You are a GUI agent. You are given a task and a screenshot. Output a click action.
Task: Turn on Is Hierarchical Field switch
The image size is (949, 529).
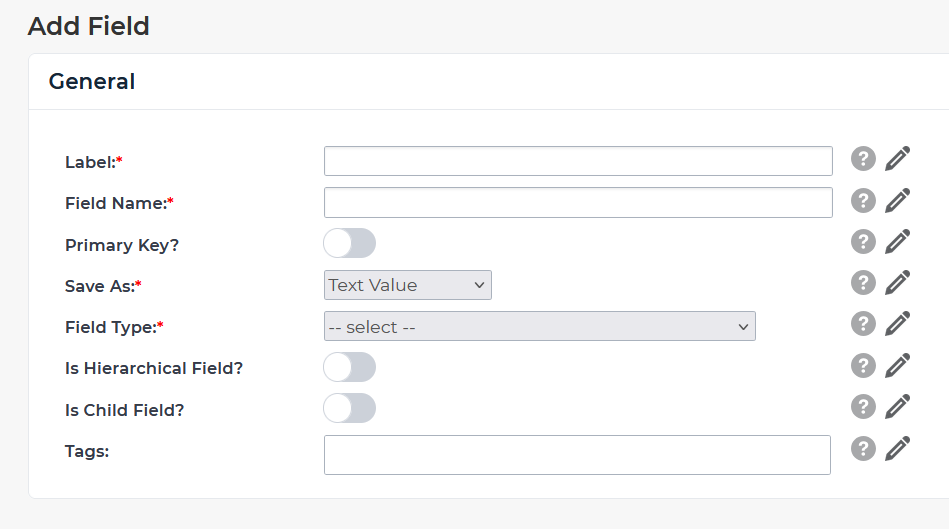(x=349, y=367)
